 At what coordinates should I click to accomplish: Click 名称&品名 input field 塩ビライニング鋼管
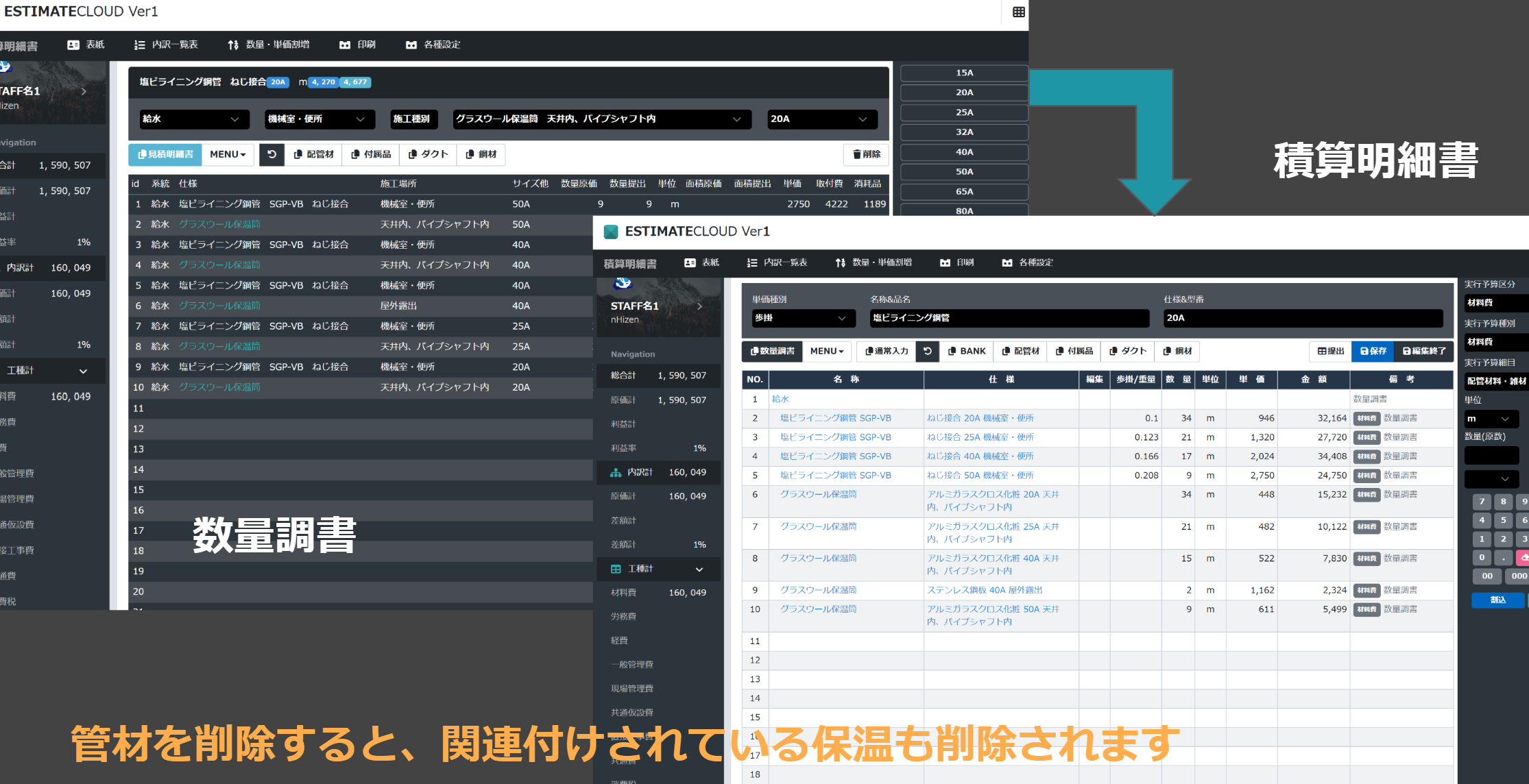pyautogui.click(x=1009, y=318)
